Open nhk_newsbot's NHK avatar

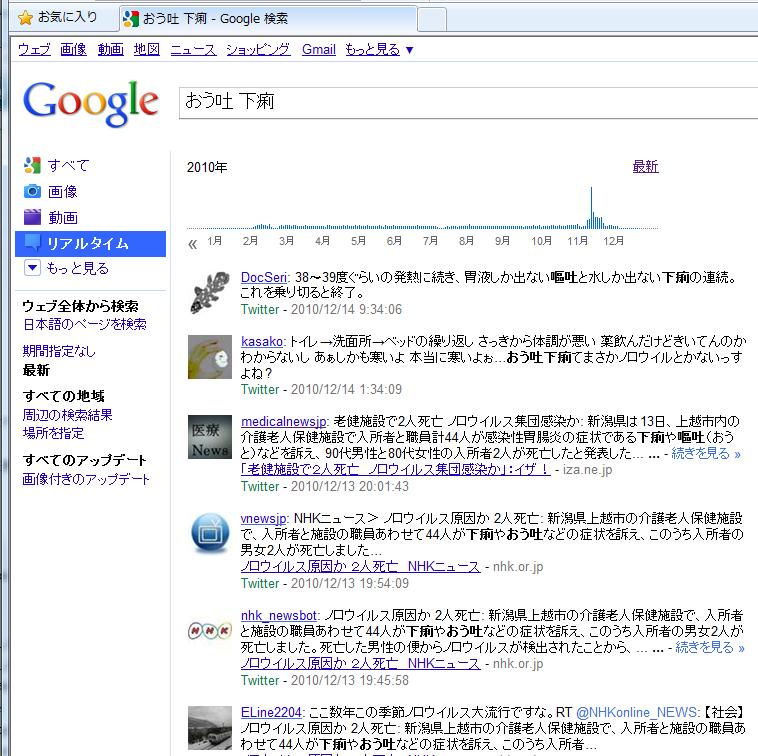pos(210,630)
